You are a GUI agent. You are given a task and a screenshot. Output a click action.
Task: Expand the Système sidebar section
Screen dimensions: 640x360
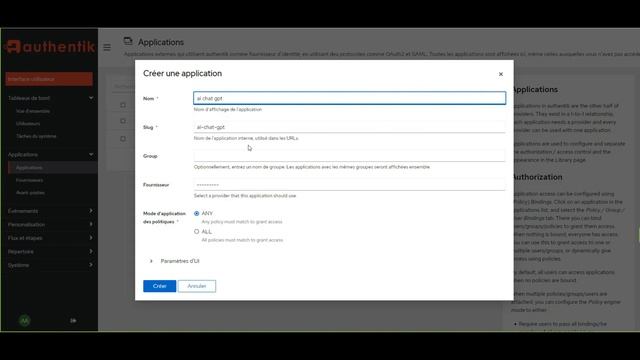[x=50, y=265]
